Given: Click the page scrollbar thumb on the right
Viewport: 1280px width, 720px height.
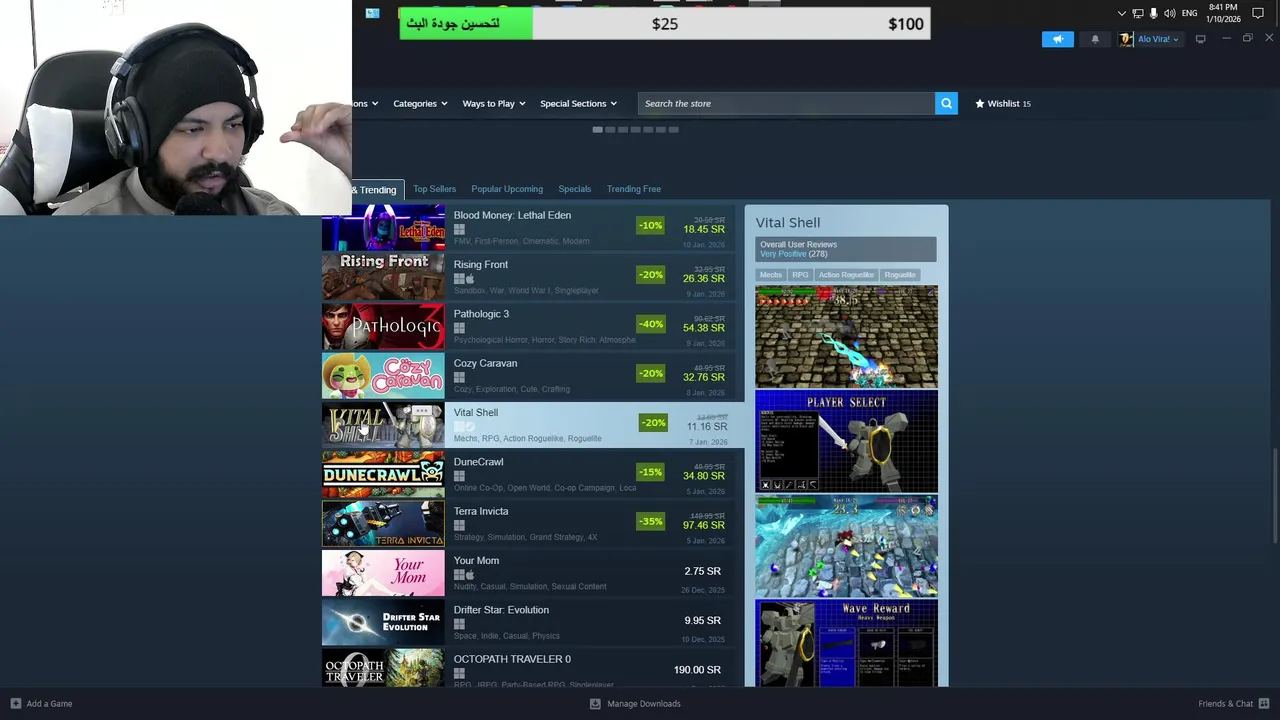Looking at the screenshot, I should click(x=1275, y=497).
